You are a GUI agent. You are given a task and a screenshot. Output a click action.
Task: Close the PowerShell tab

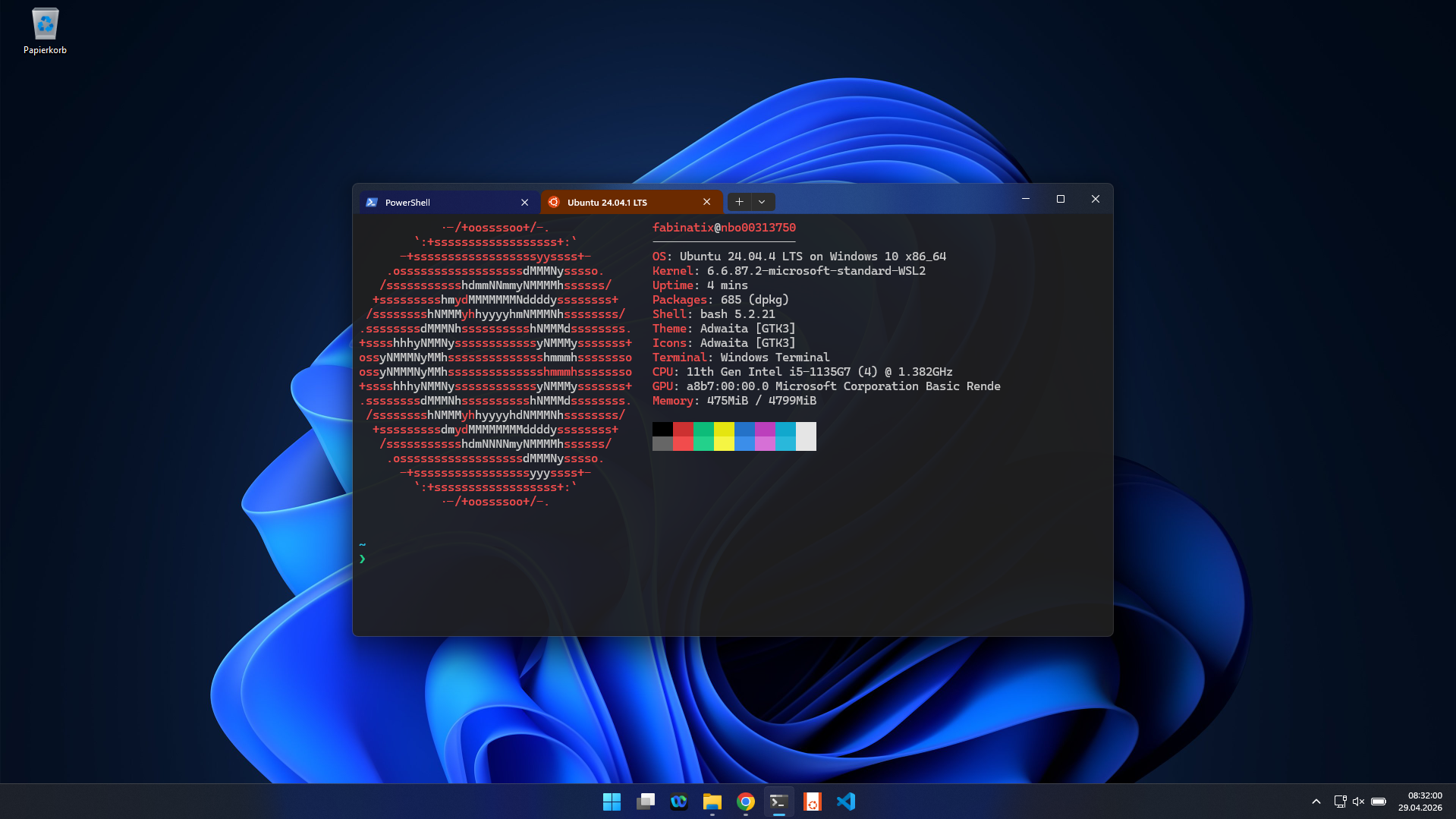coord(524,203)
